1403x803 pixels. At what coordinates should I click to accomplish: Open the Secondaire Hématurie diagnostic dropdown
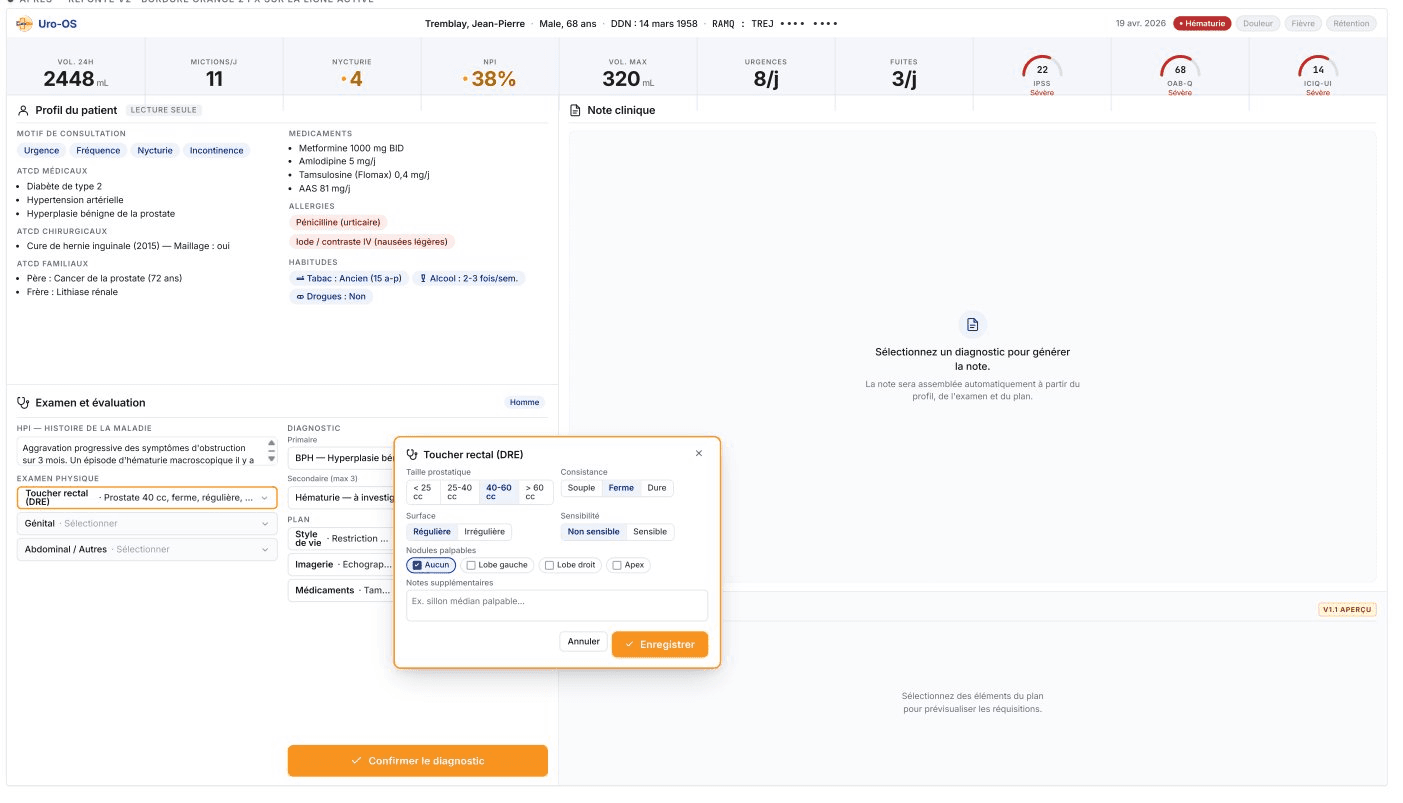tap(341, 497)
